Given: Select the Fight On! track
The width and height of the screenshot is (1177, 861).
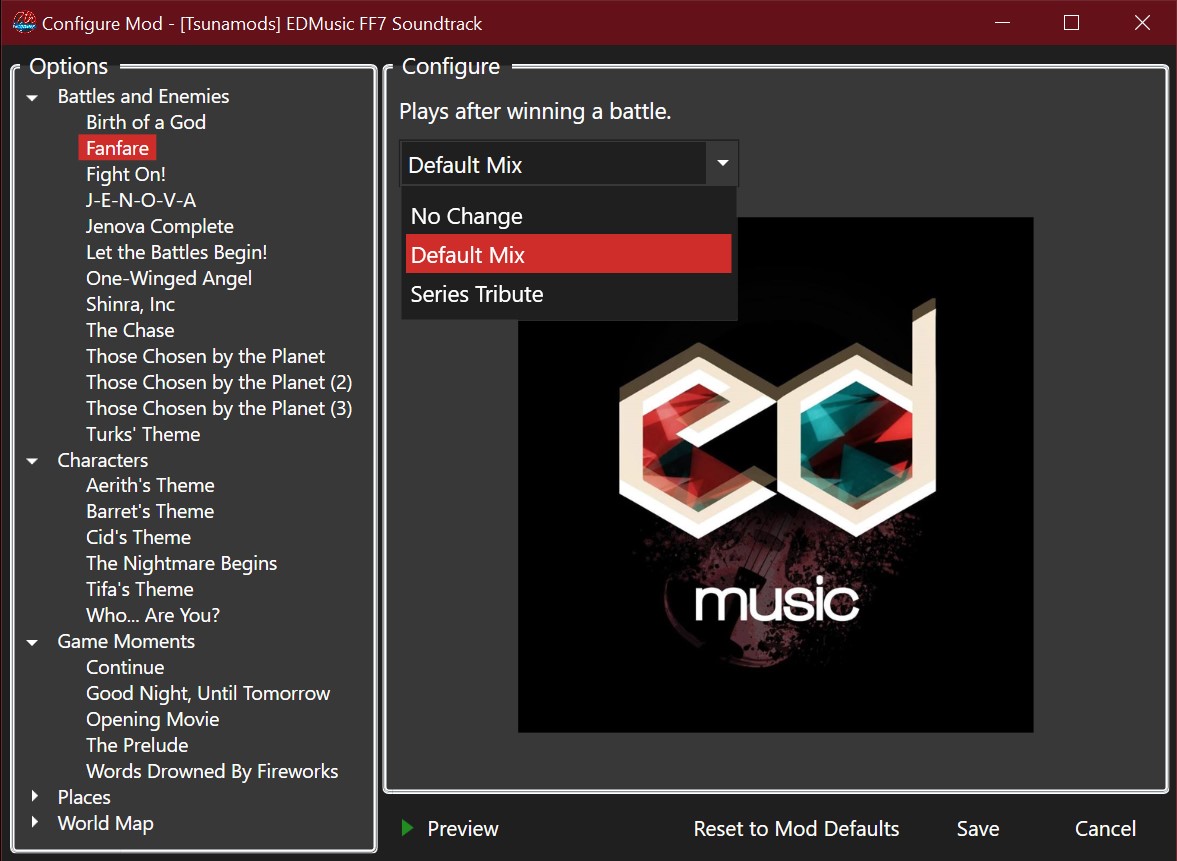Looking at the screenshot, I should point(125,174).
